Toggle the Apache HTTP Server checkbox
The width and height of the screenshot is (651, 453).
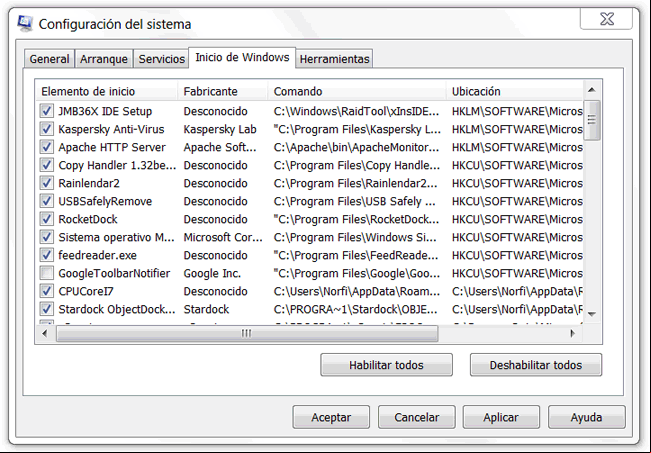46,147
